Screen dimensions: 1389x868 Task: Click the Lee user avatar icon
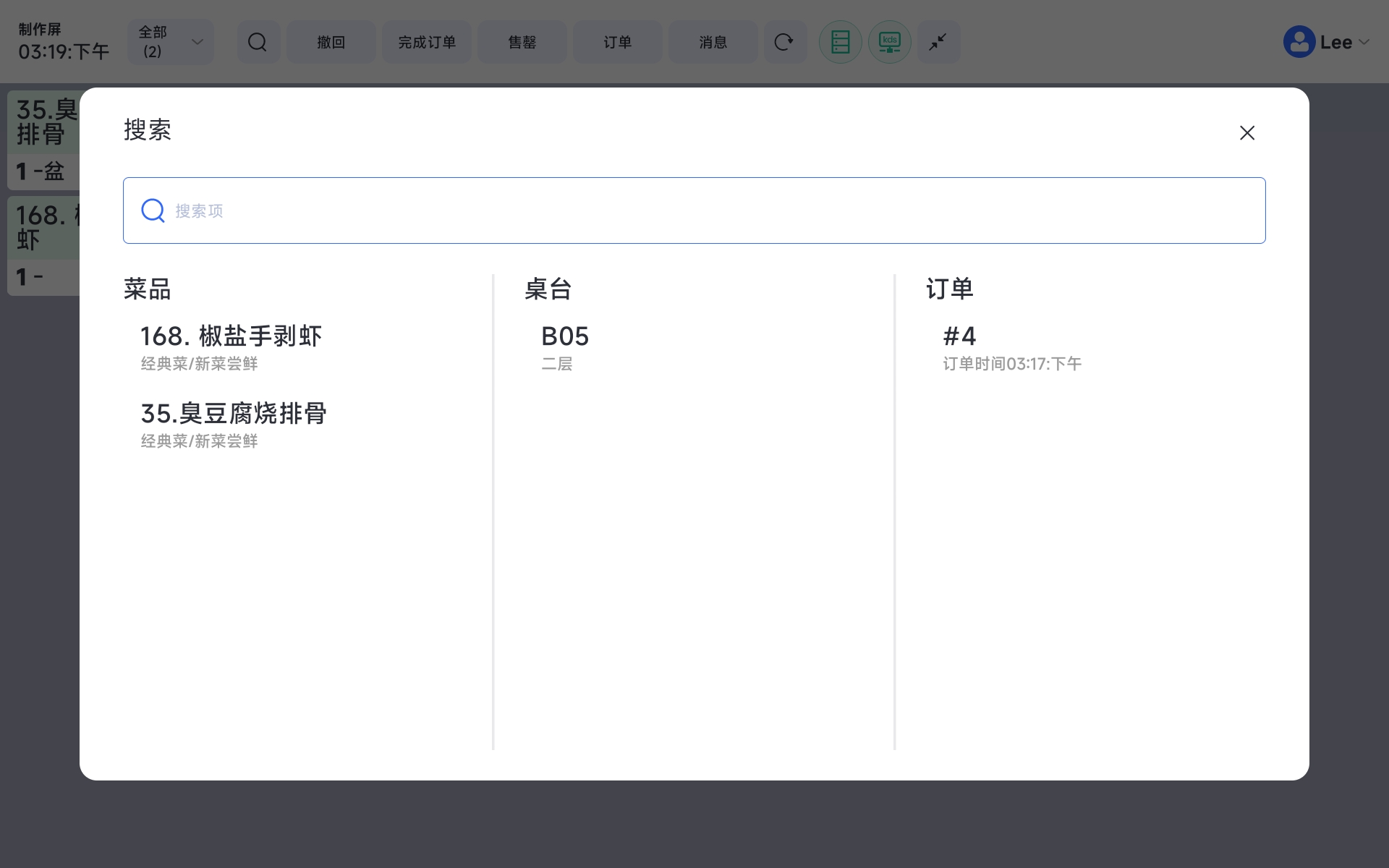[x=1299, y=42]
